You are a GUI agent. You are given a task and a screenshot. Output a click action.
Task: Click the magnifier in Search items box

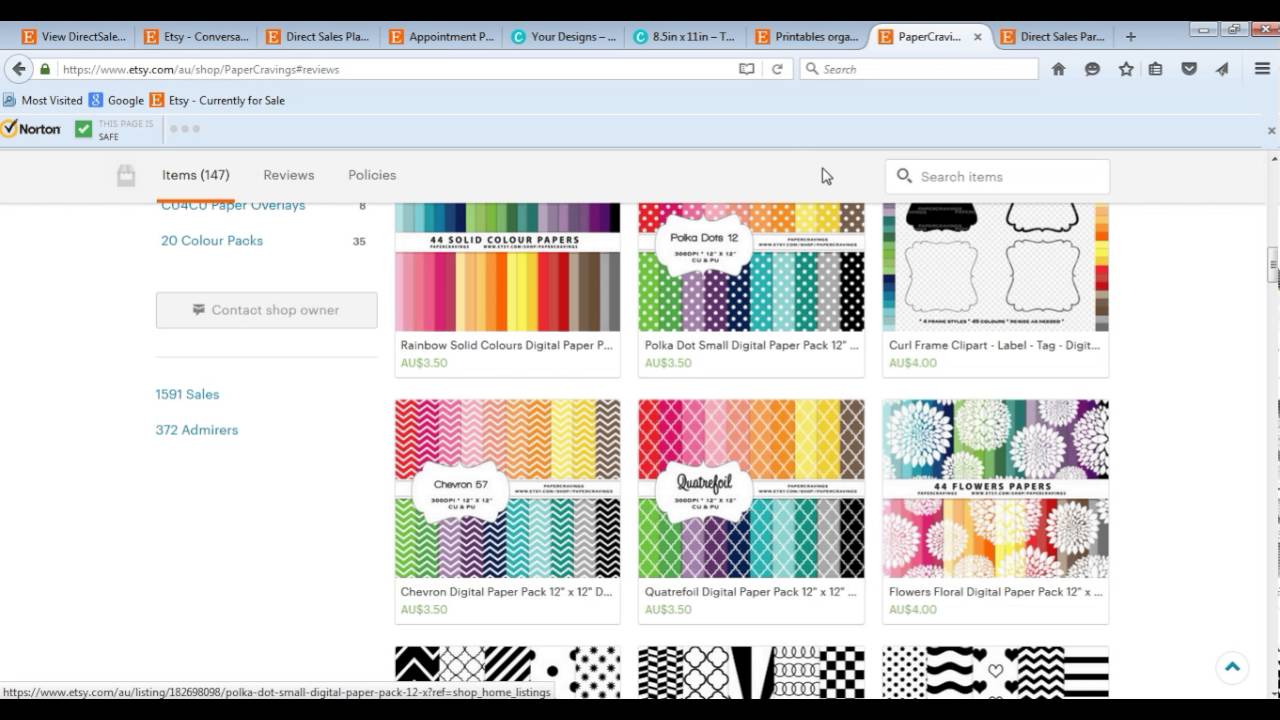pyautogui.click(x=904, y=176)
